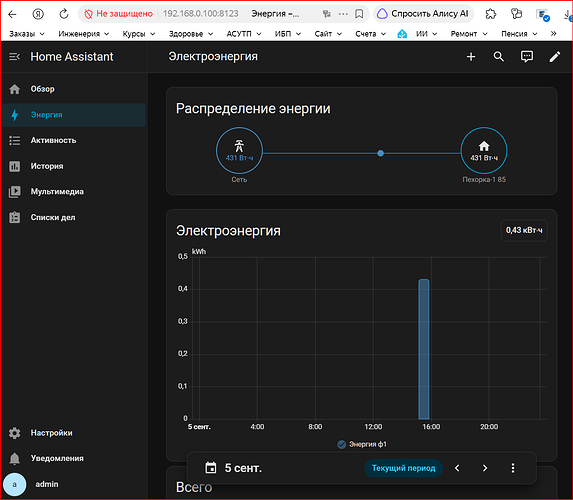
Task: Expand the 'Заказы' bookmarks folder
Action: [x=27, y=34]
